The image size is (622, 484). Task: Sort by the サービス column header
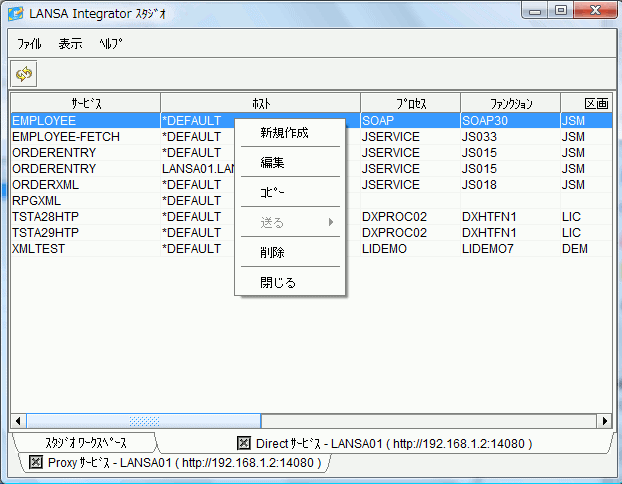tap(86, 104)
